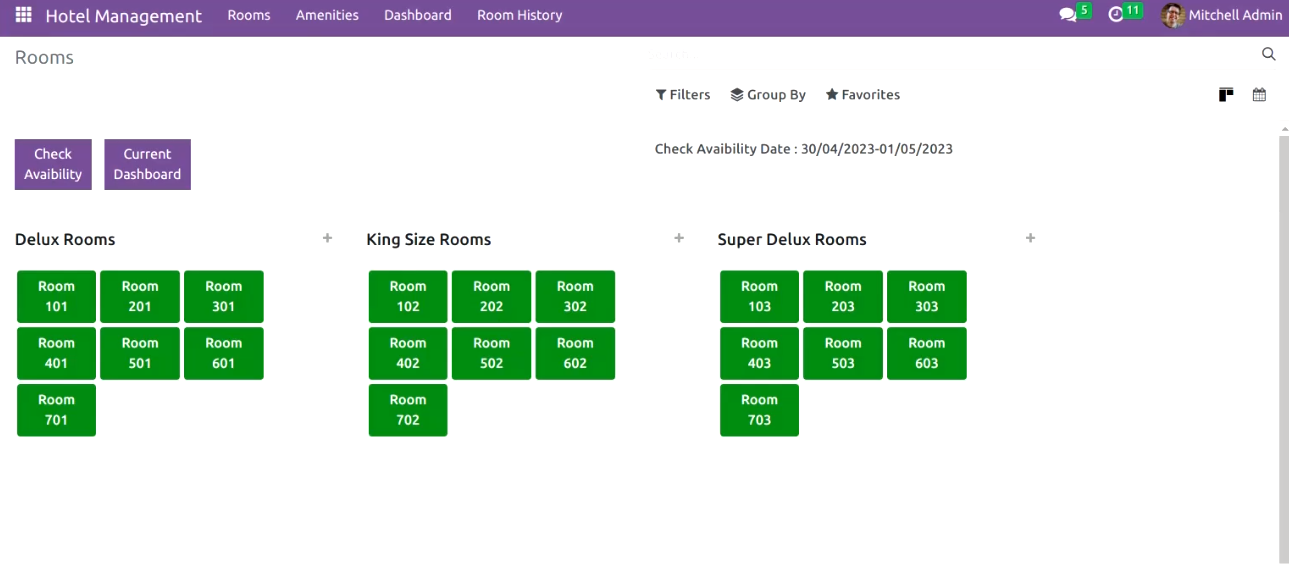
Task: Switch to calendar view icon
Action: click(1259, 95)
